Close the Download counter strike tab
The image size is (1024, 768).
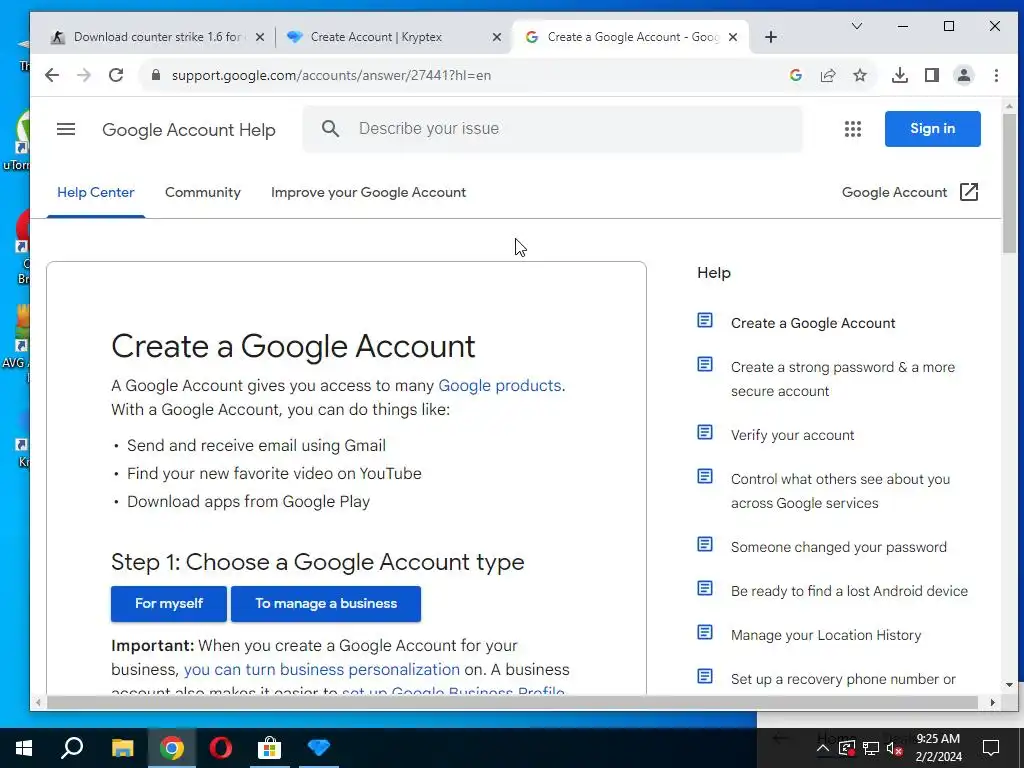tap(260, 37)
